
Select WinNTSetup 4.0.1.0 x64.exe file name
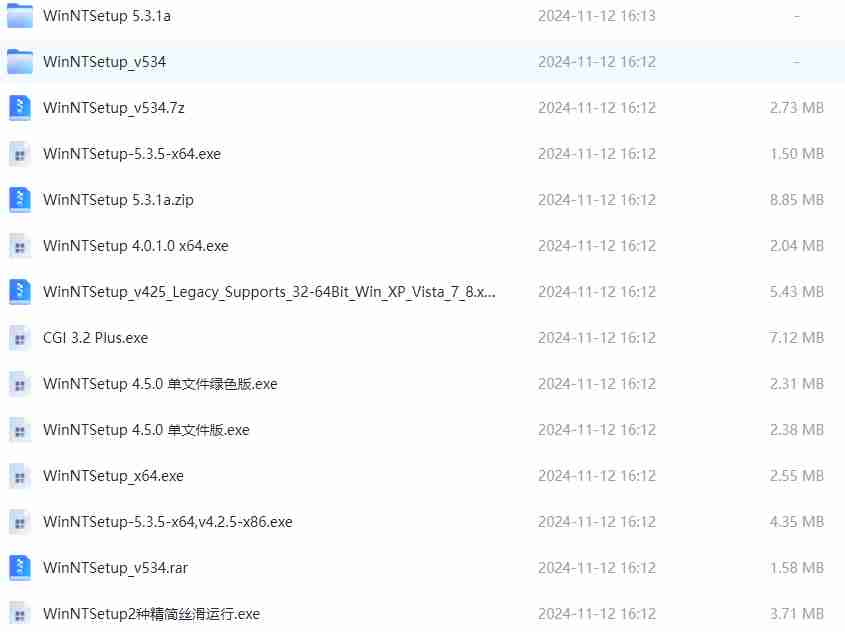point(136,246)
